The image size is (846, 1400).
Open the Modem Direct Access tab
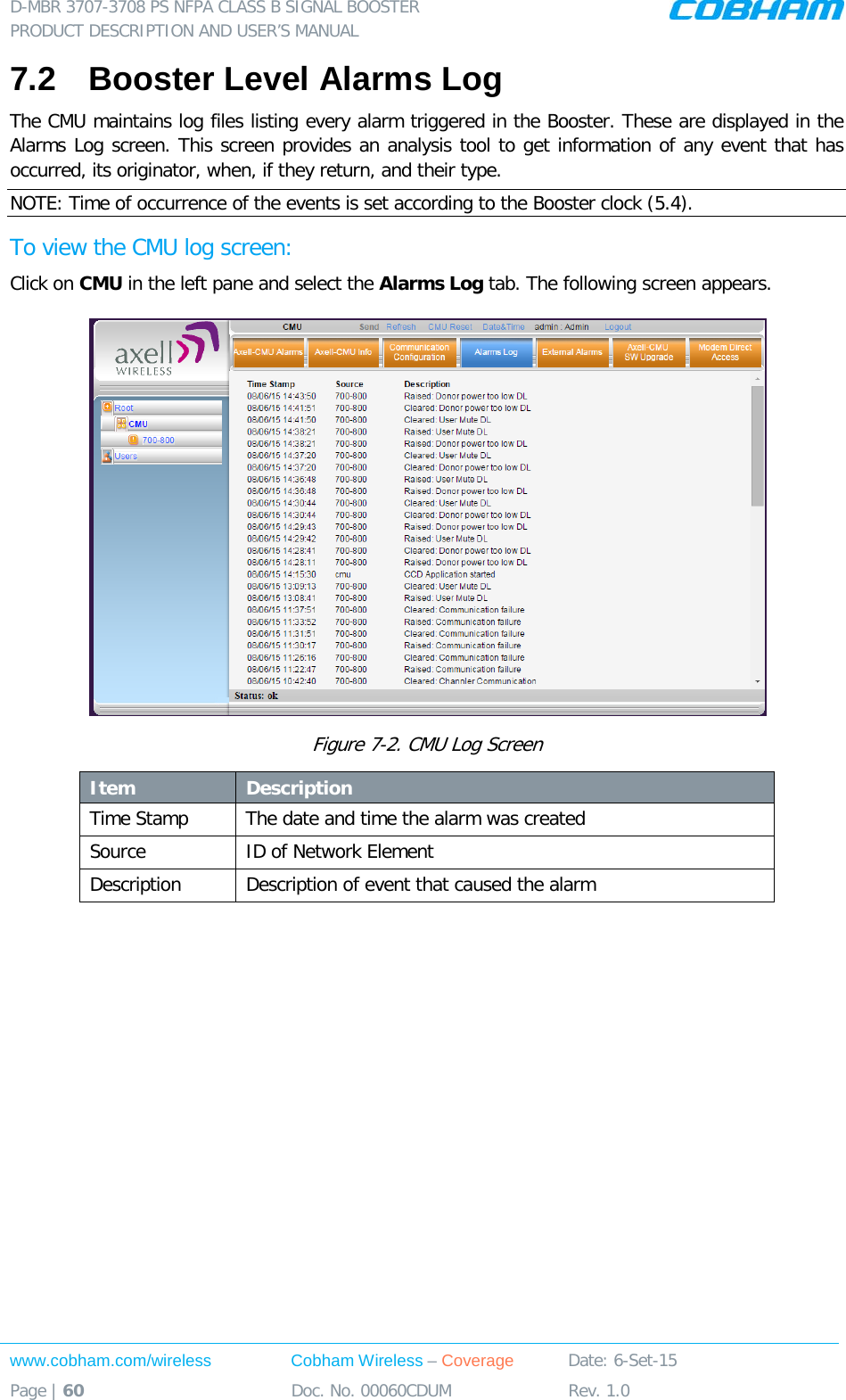click(x=725, y=352)
